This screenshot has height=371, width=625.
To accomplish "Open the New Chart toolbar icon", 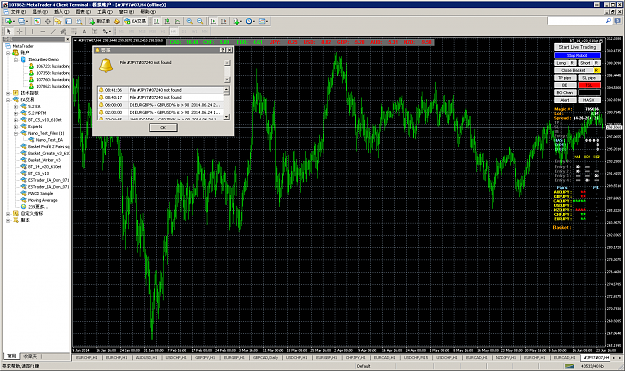I will pyautogui.click(x=8, y=21).
